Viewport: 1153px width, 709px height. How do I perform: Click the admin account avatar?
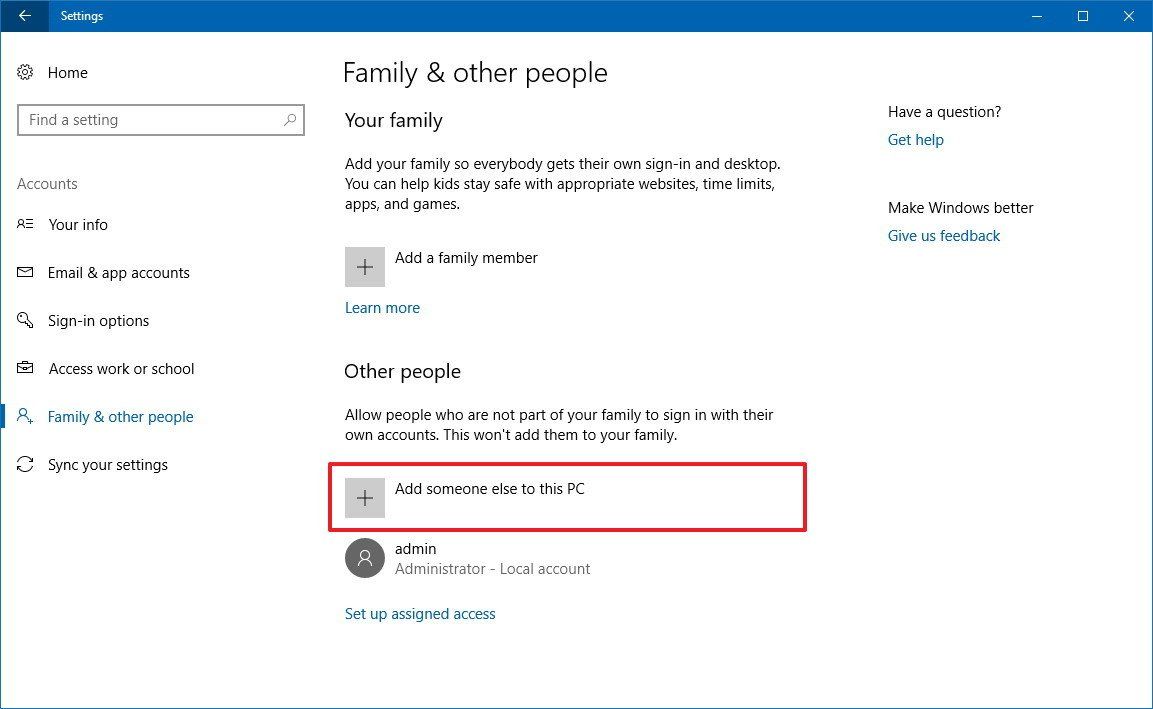(x=365, y=557)
